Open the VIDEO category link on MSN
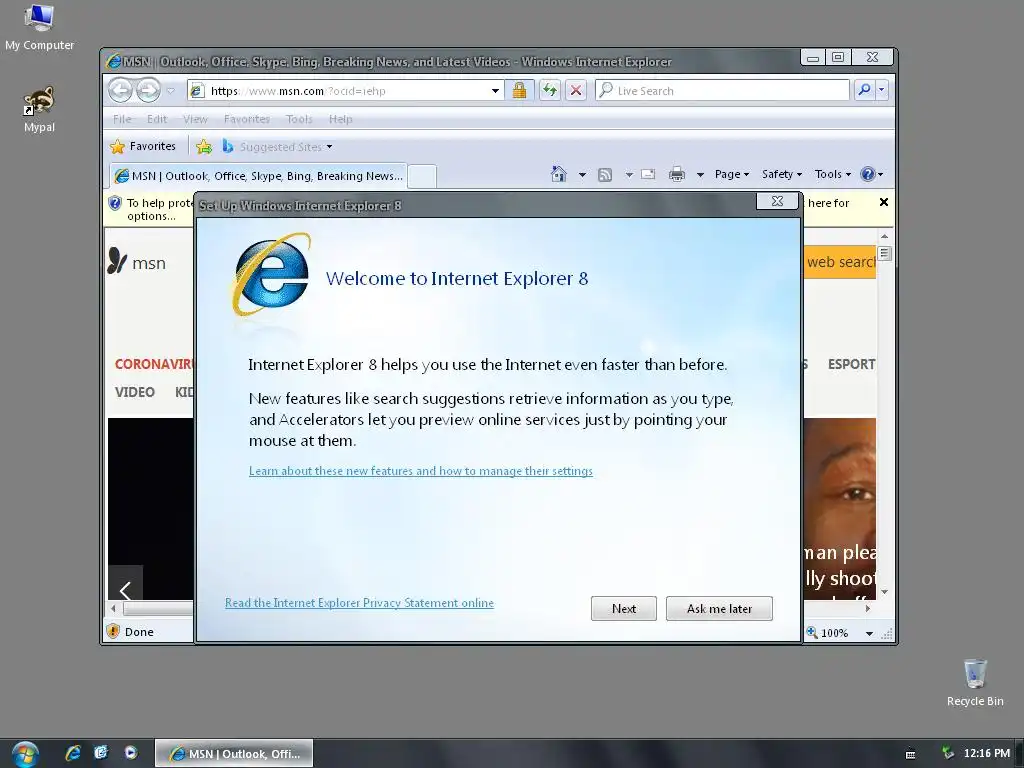The width and height of the screenshot is (1024, 768). pos(135,392)
